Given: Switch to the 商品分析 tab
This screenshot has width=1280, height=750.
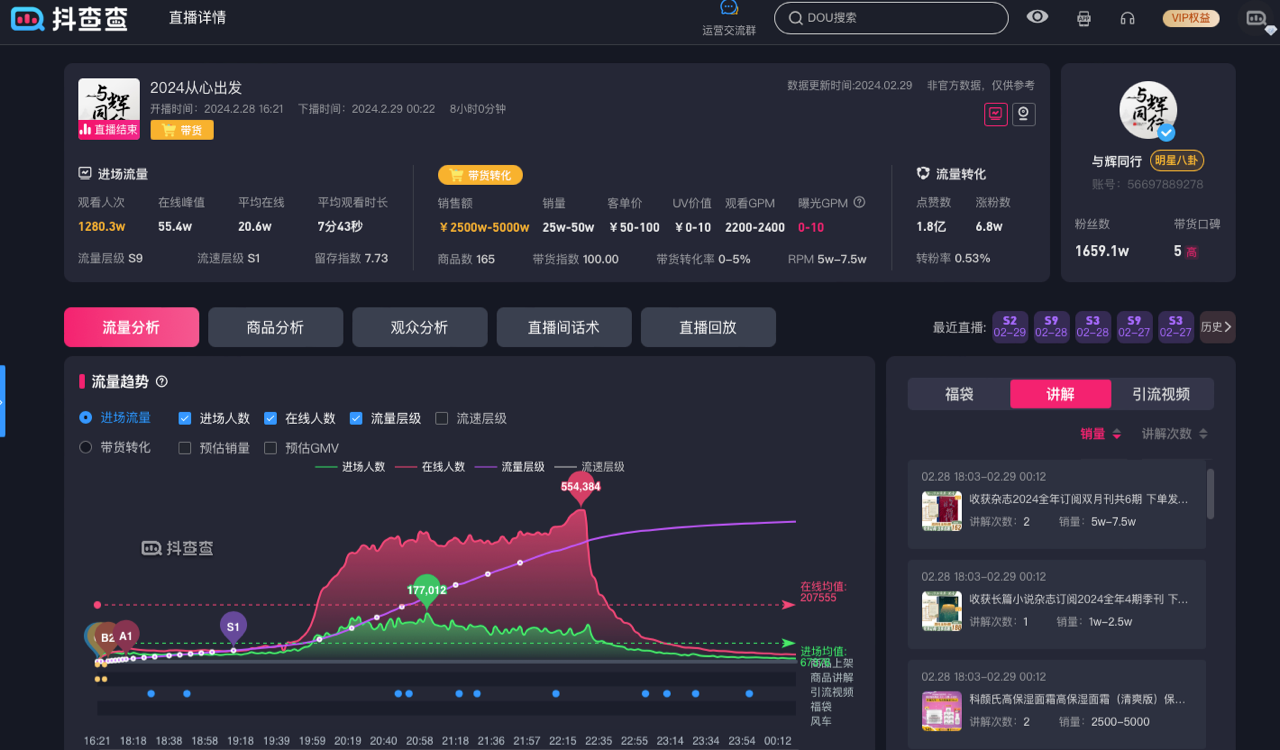Looking at the screenshot, I should point(275,327).
